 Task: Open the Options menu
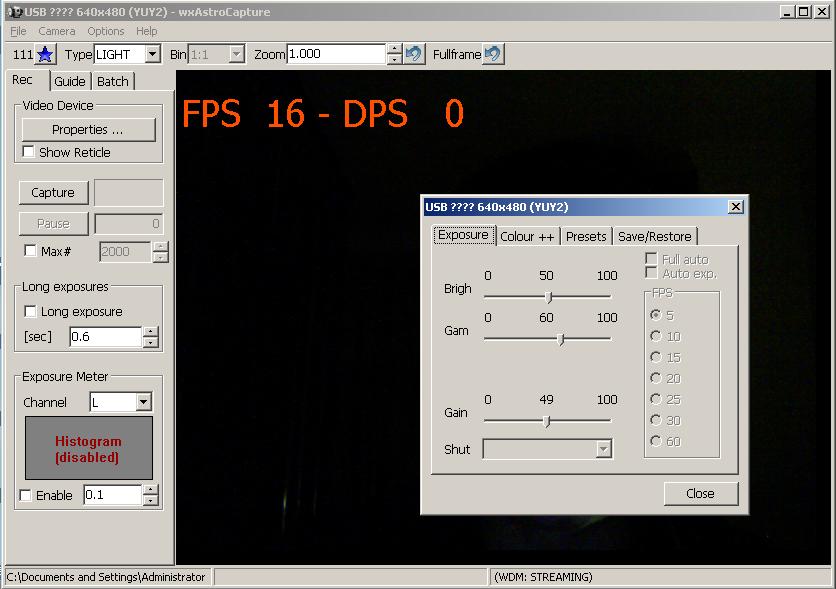click(106, 31)
